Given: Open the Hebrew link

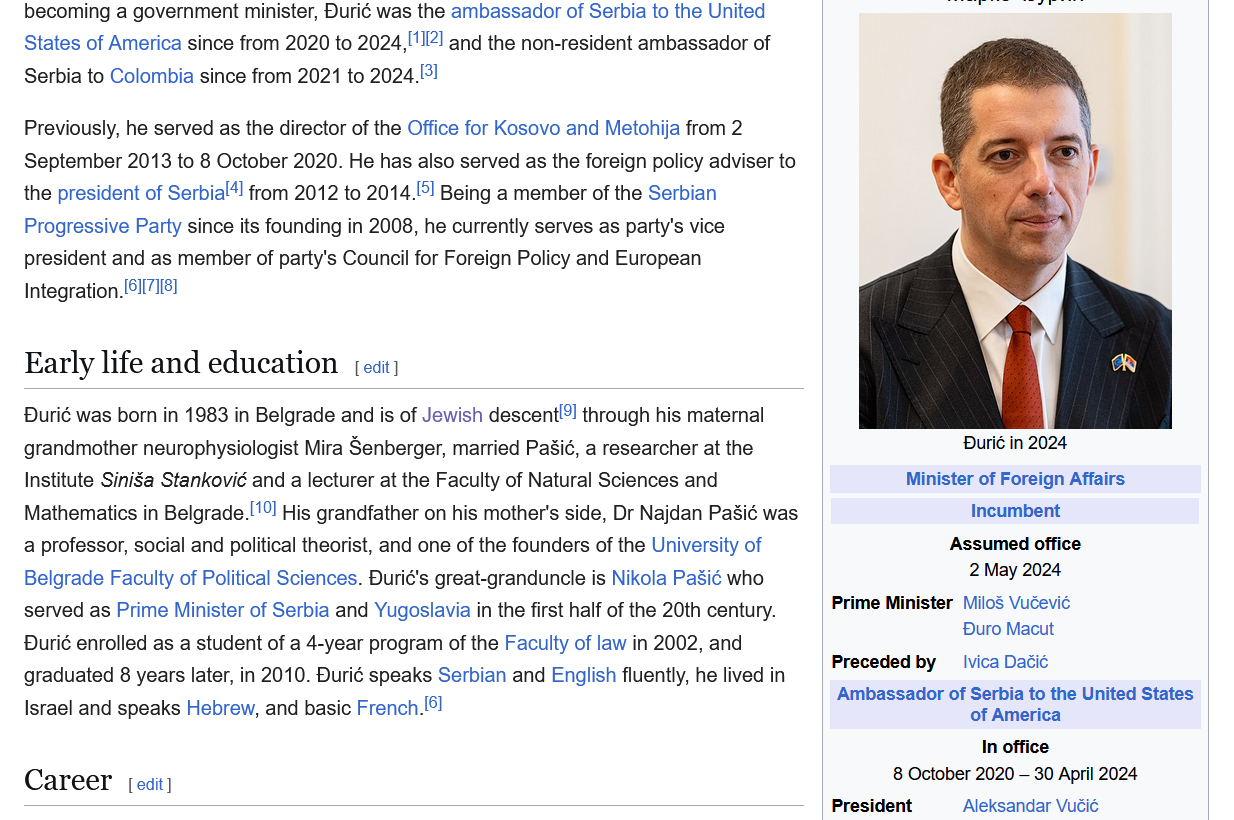Looking at the screenshot, I should pyautogui.click(x=220, y=709).
